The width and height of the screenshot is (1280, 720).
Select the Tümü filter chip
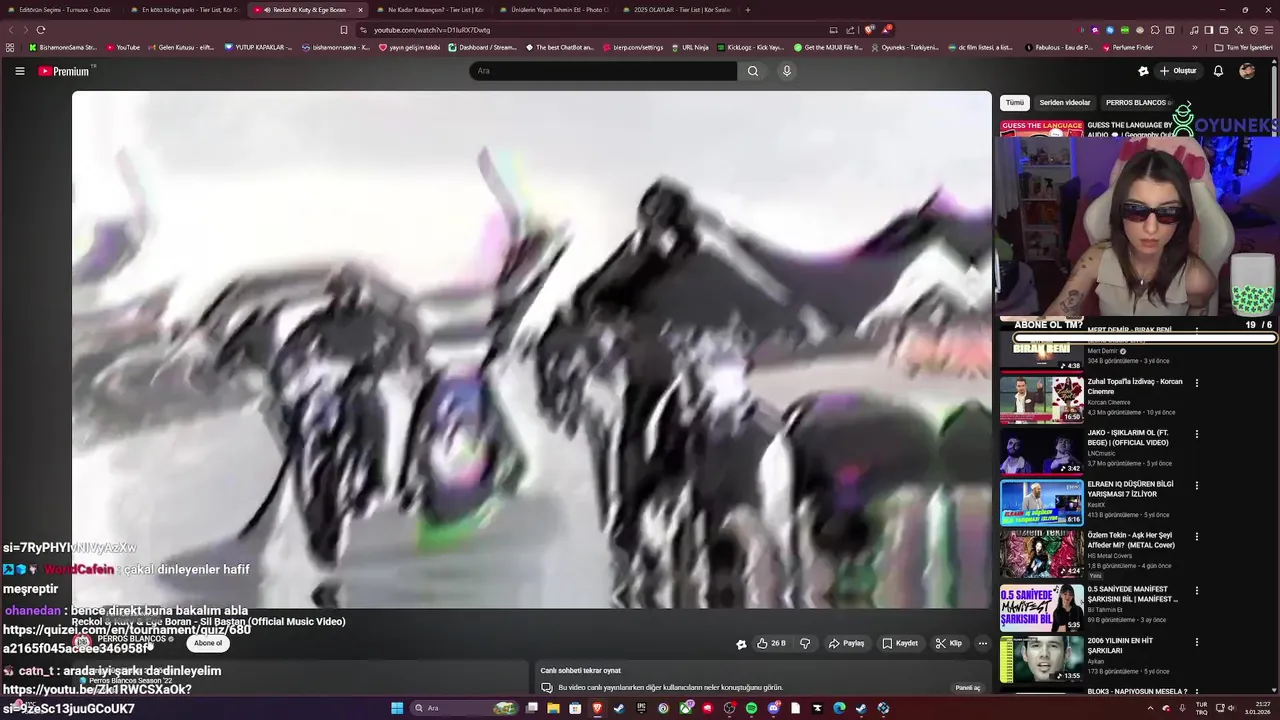pyautogui.click(x=1015, y=103)
